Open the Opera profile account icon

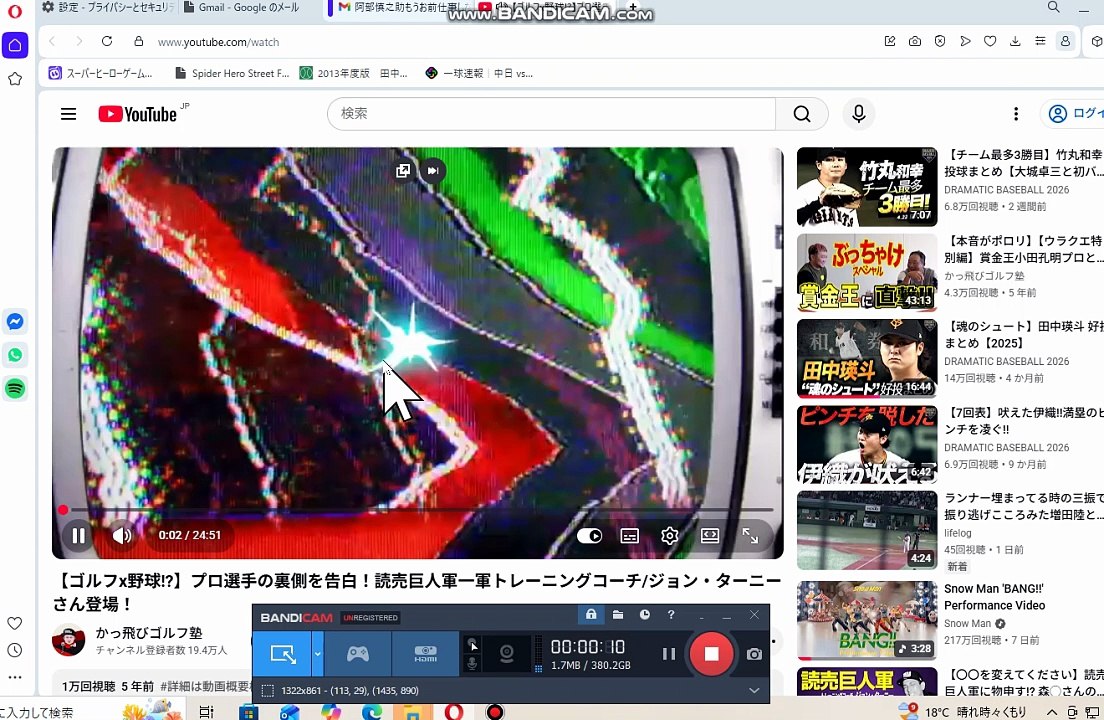(x=1065, y=42)
